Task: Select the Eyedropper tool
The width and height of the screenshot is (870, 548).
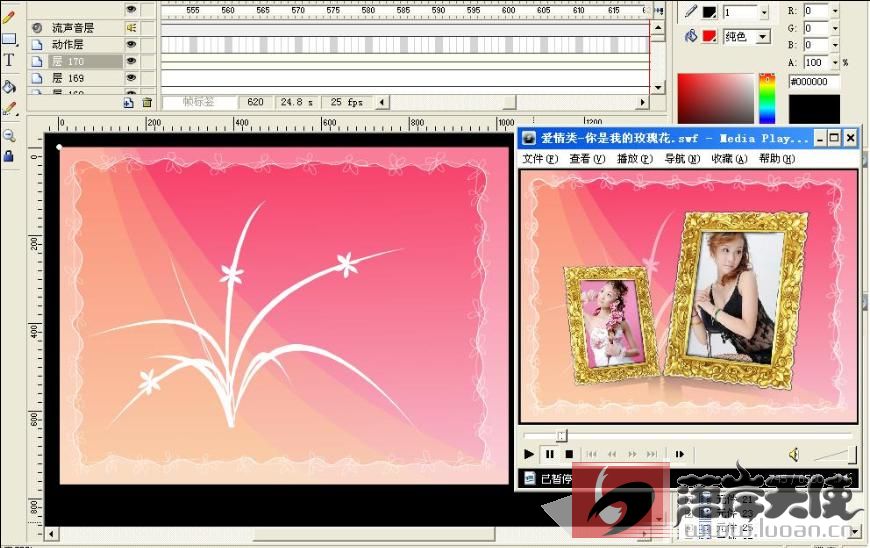Action: click(9, 109)
